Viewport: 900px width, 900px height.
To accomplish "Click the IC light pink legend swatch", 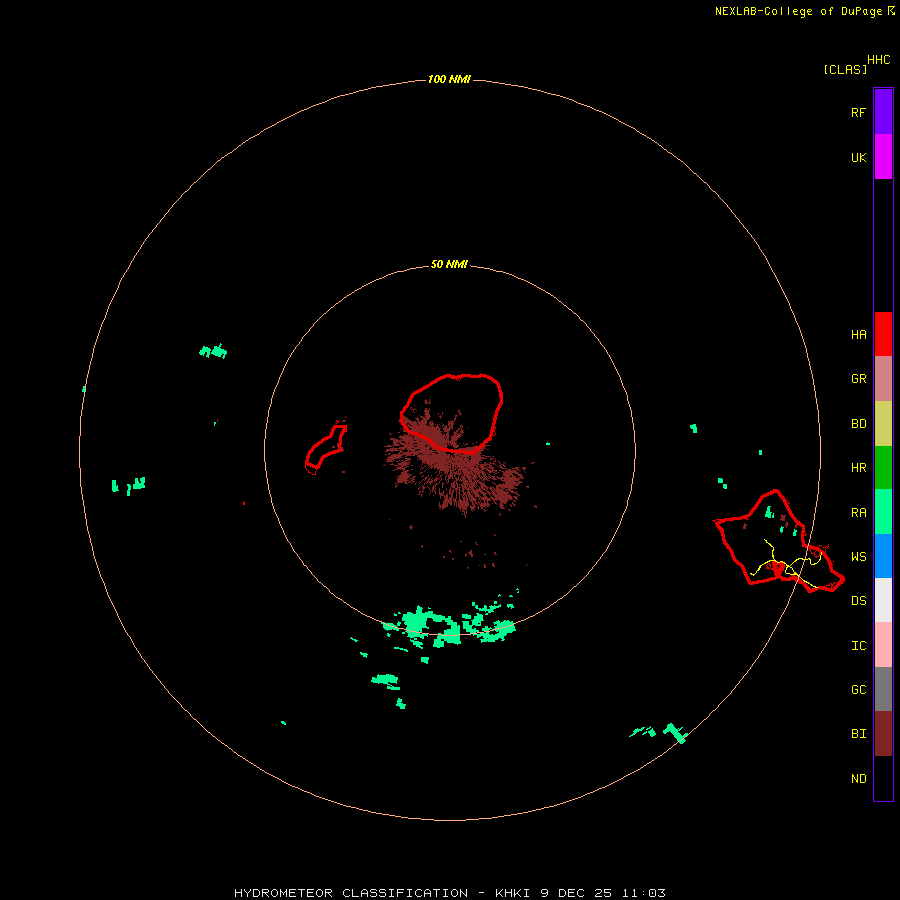I will (883, 645).
